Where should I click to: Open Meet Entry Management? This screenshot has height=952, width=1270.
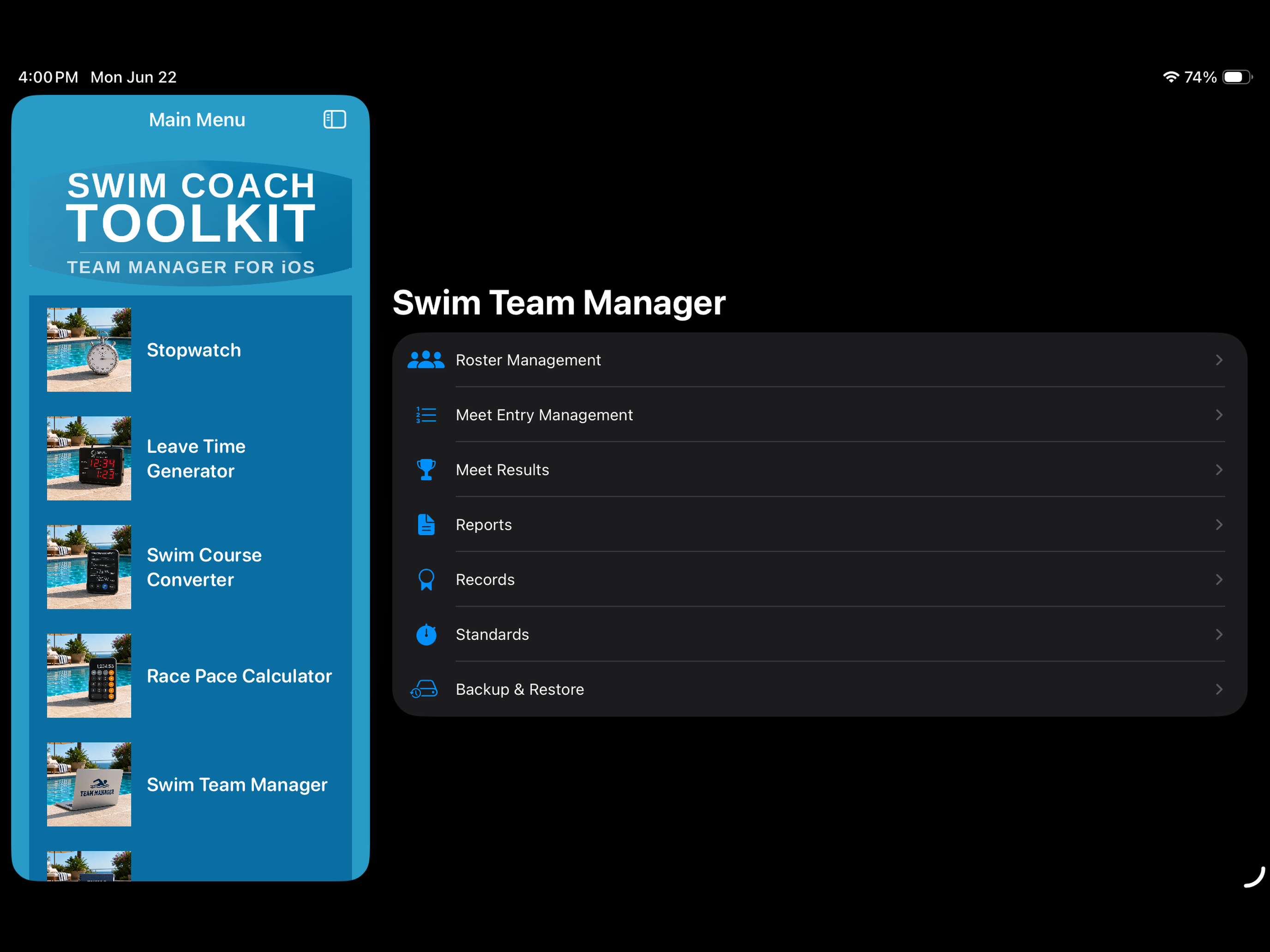(820, 415)
